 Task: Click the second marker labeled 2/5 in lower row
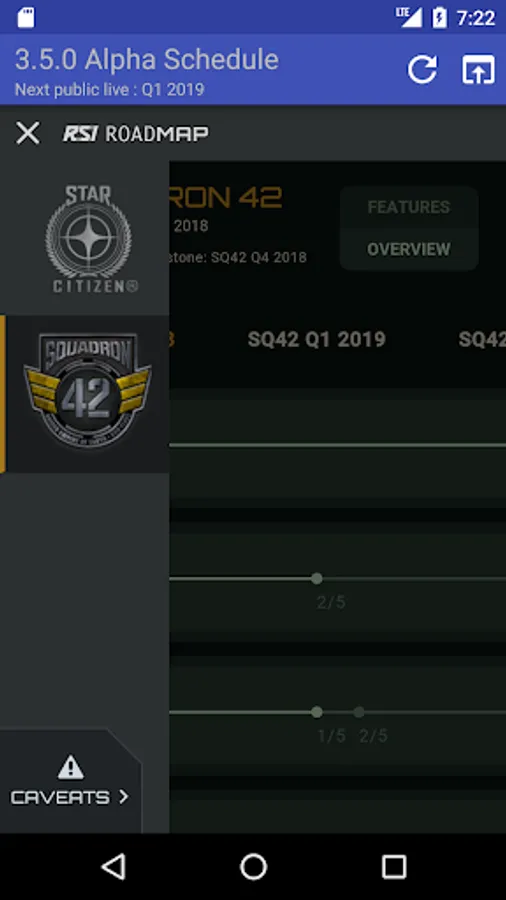(x=359, y=712)
